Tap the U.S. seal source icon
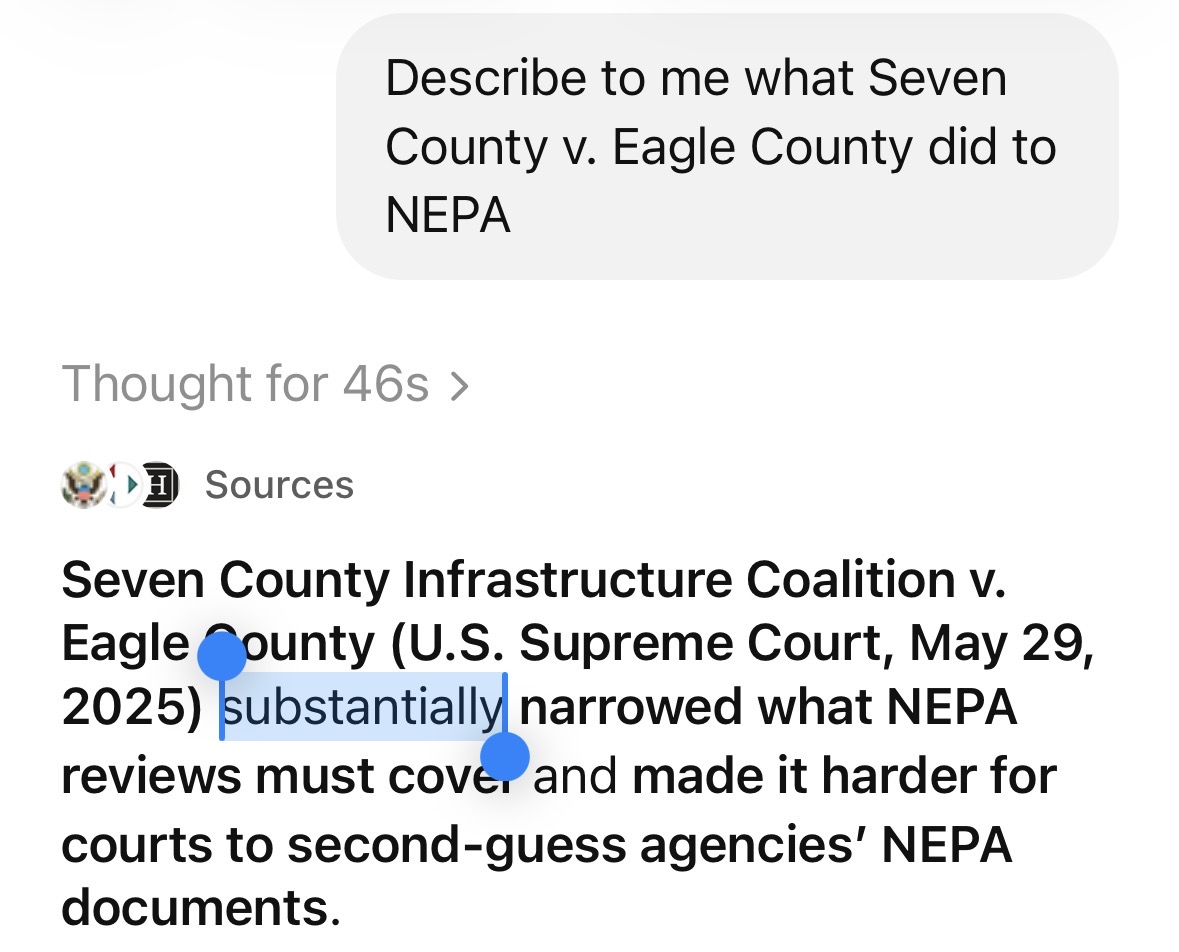Image resolution: width=1179 pixels, height=952 pixels. tap(84, 485)
